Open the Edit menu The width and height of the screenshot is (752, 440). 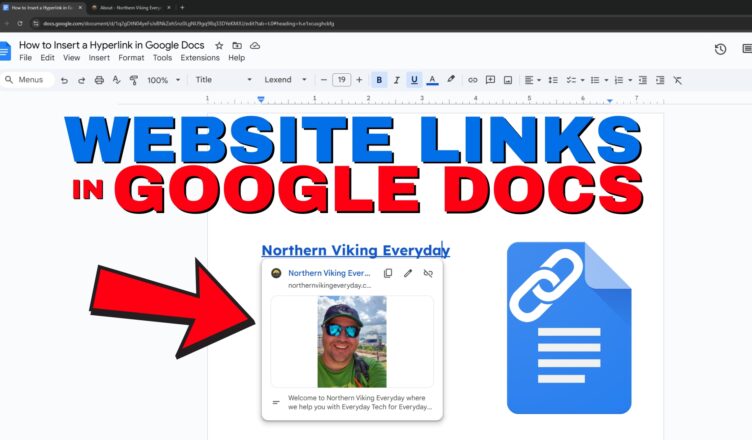click(47, 58)
